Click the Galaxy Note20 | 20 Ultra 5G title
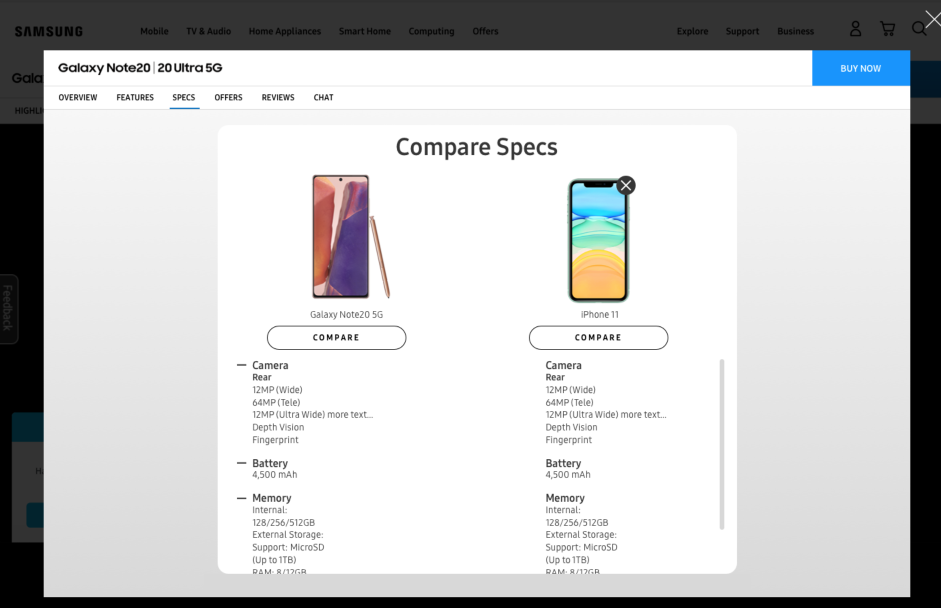 coord(140,68)
